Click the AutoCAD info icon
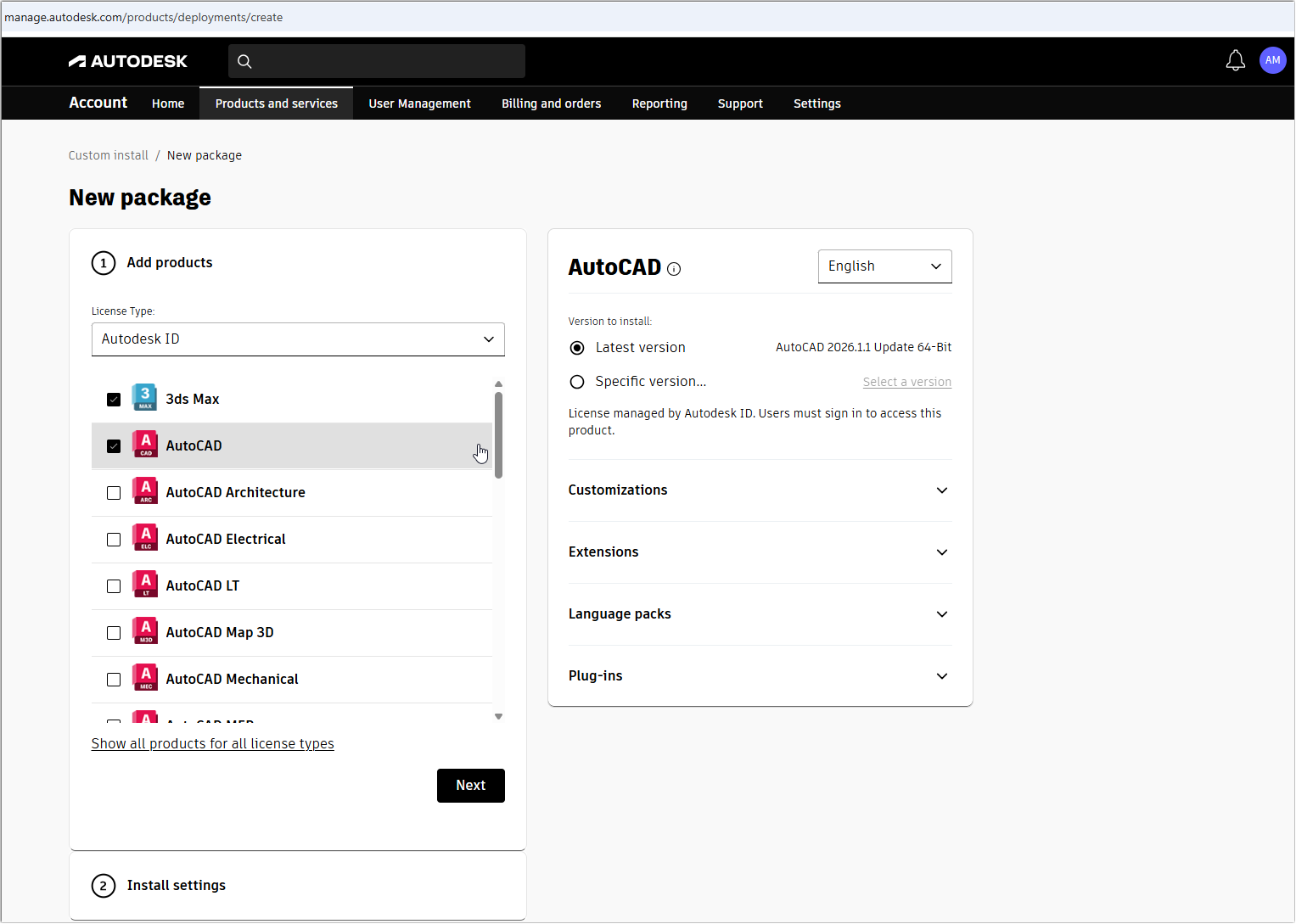 (673, 268)
